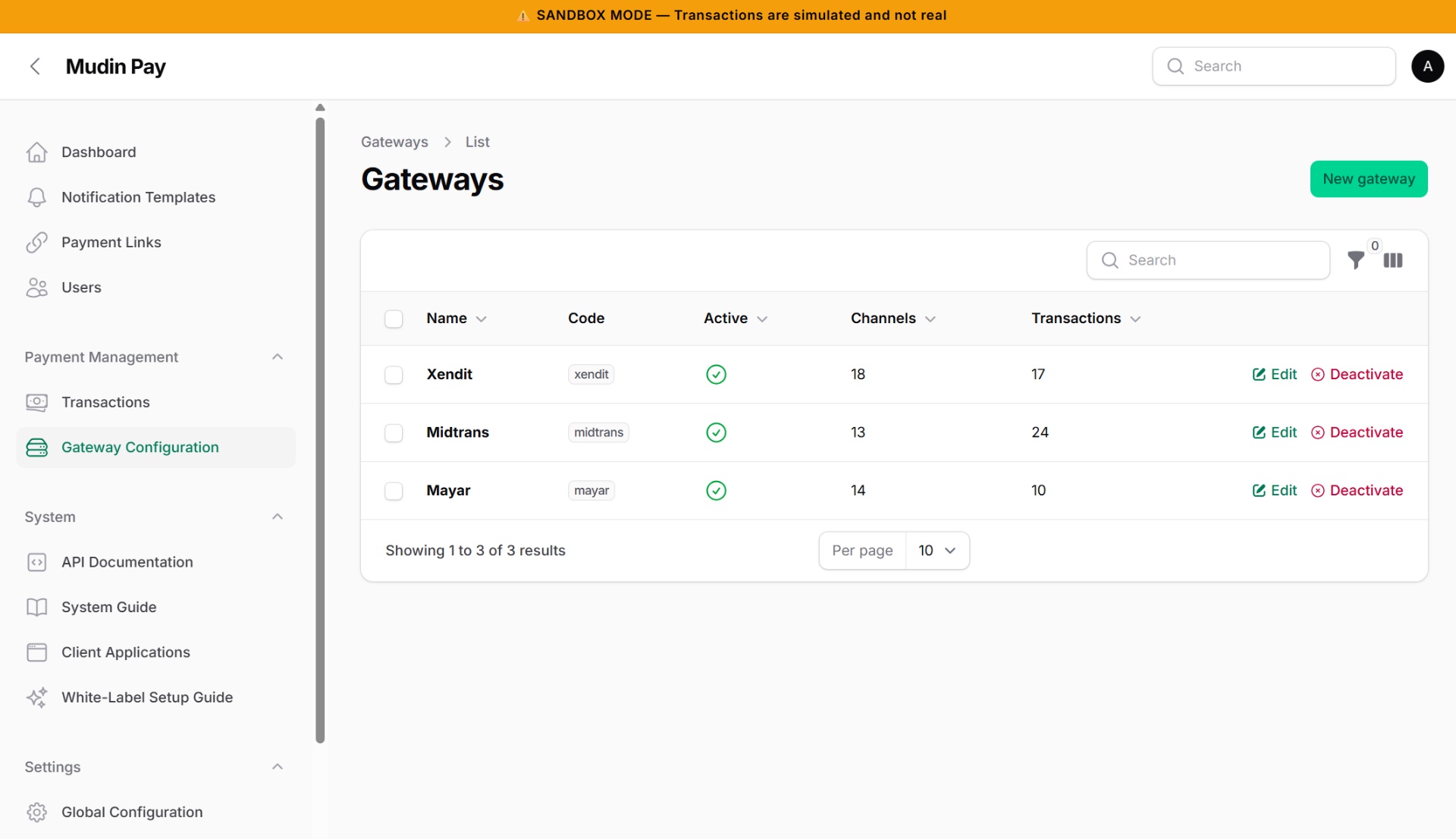Click the Notification Templates bell icon
The image size is (1456, 839).
coord(36,197)
